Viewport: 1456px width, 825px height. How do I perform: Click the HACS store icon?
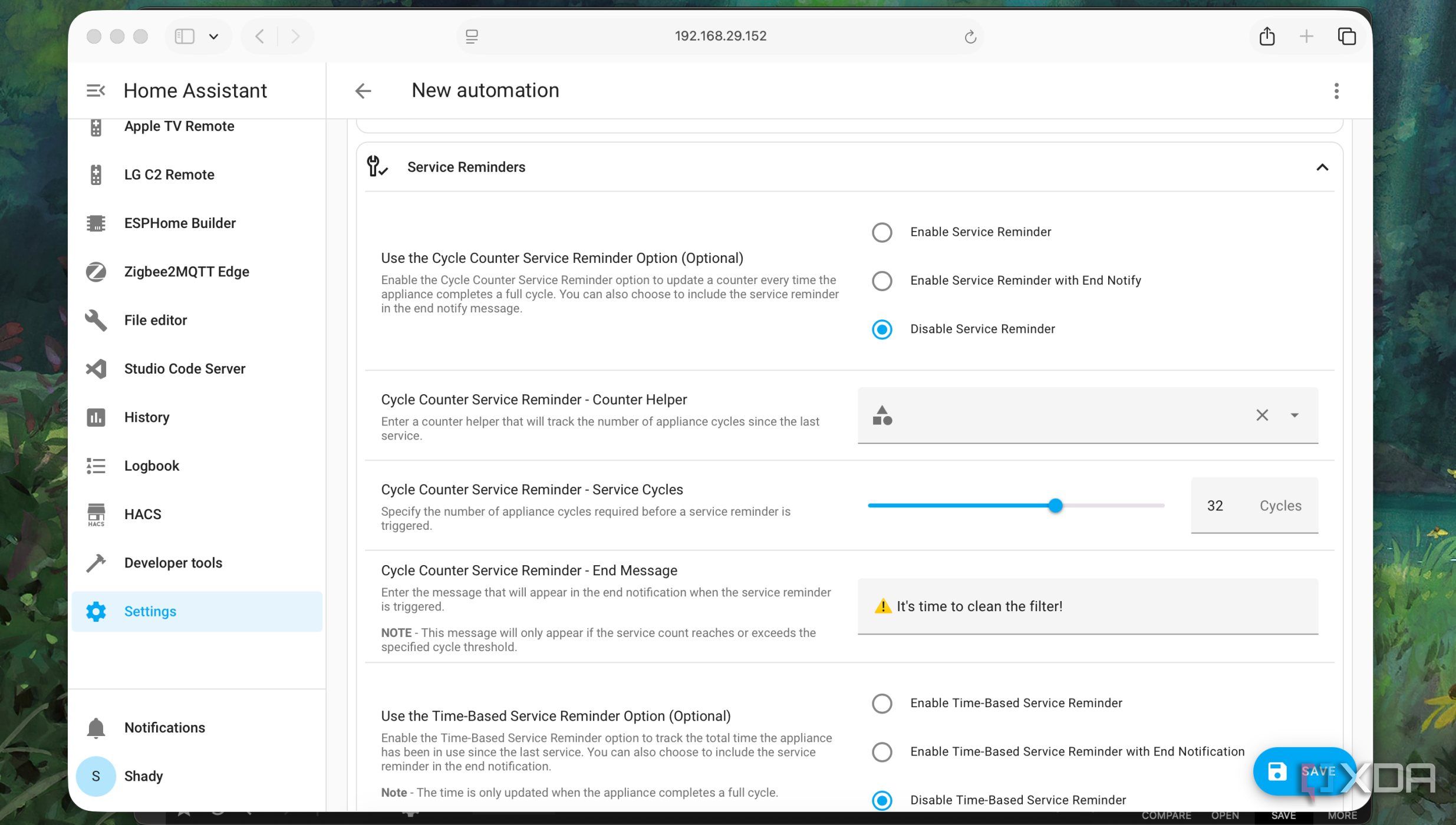pos(96,514)
